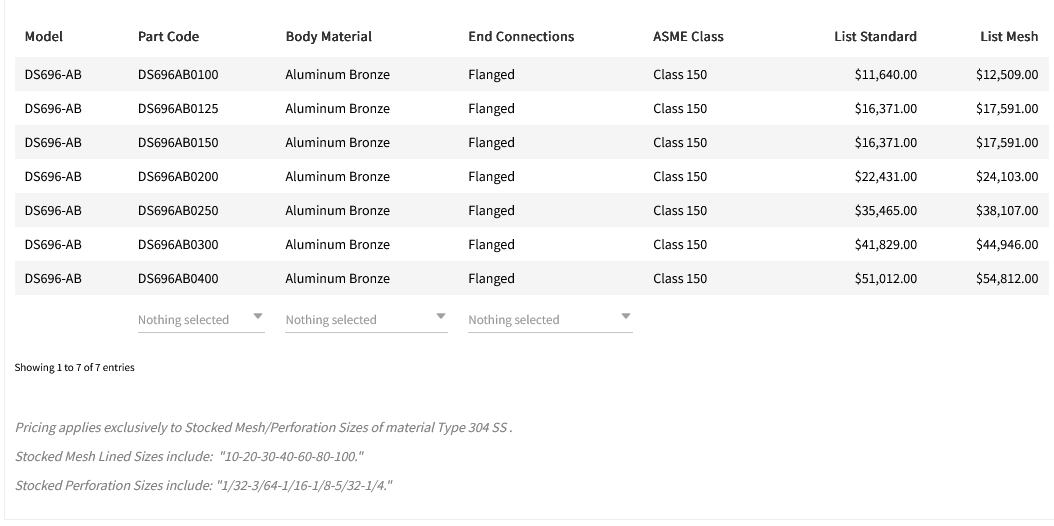Viewport: 1054px width, 526px height.
Task: Select the DS696AB0300 part code
Action: point(178,245)
